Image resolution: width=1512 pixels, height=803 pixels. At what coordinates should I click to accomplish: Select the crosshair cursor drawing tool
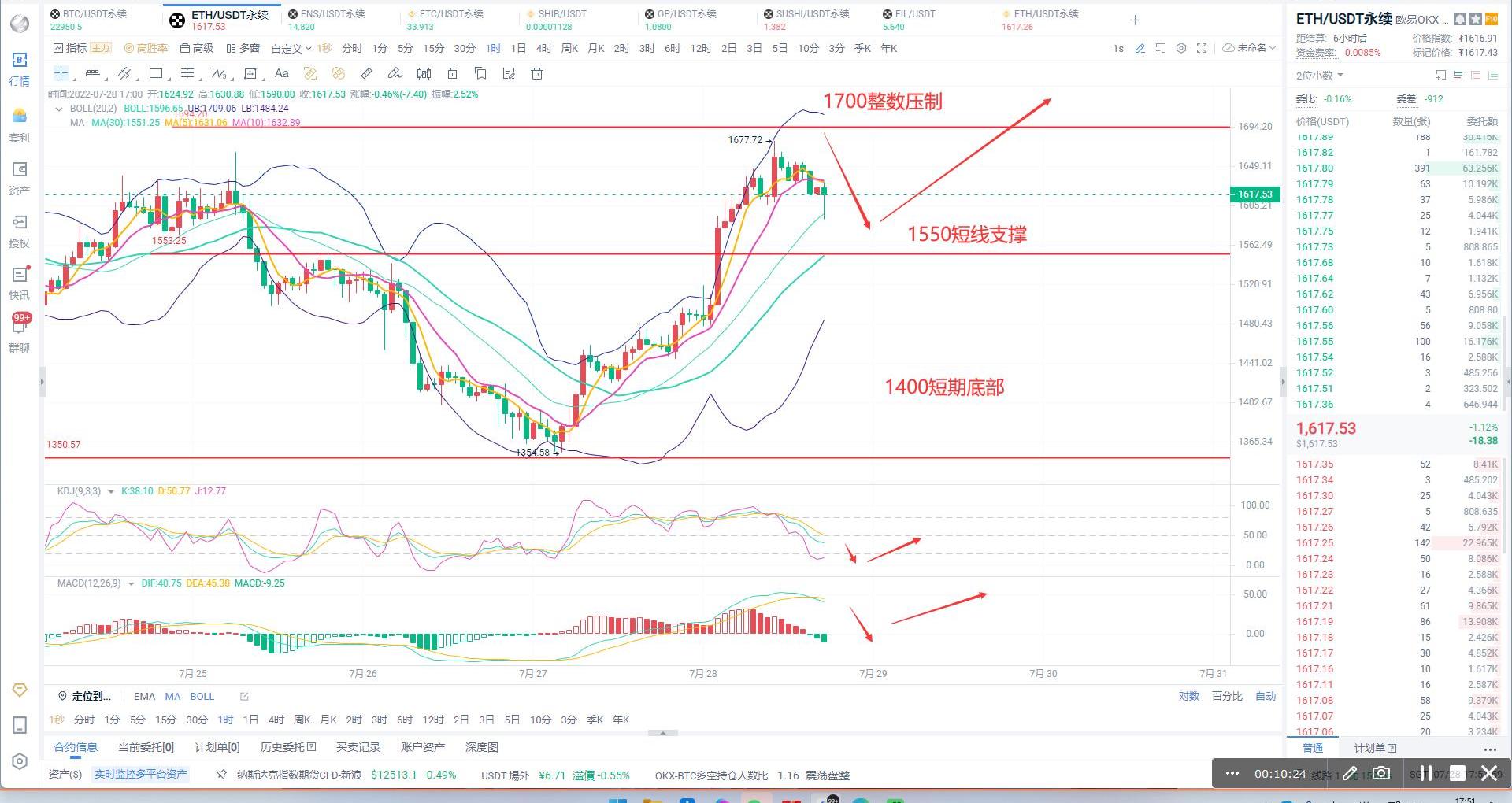(x=61, y=74)
